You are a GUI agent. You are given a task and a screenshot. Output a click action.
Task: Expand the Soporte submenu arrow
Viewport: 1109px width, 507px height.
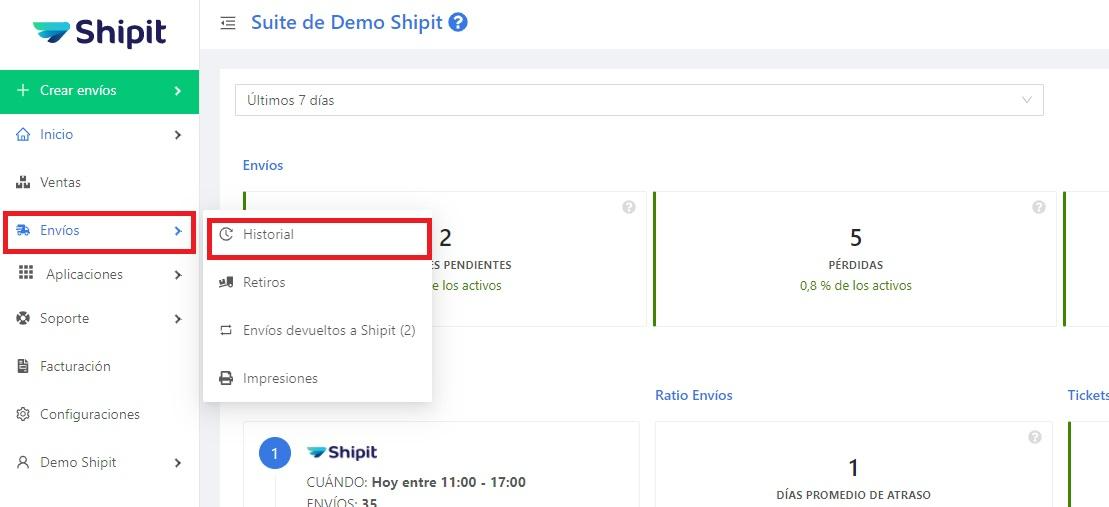[x=178, y=319]
